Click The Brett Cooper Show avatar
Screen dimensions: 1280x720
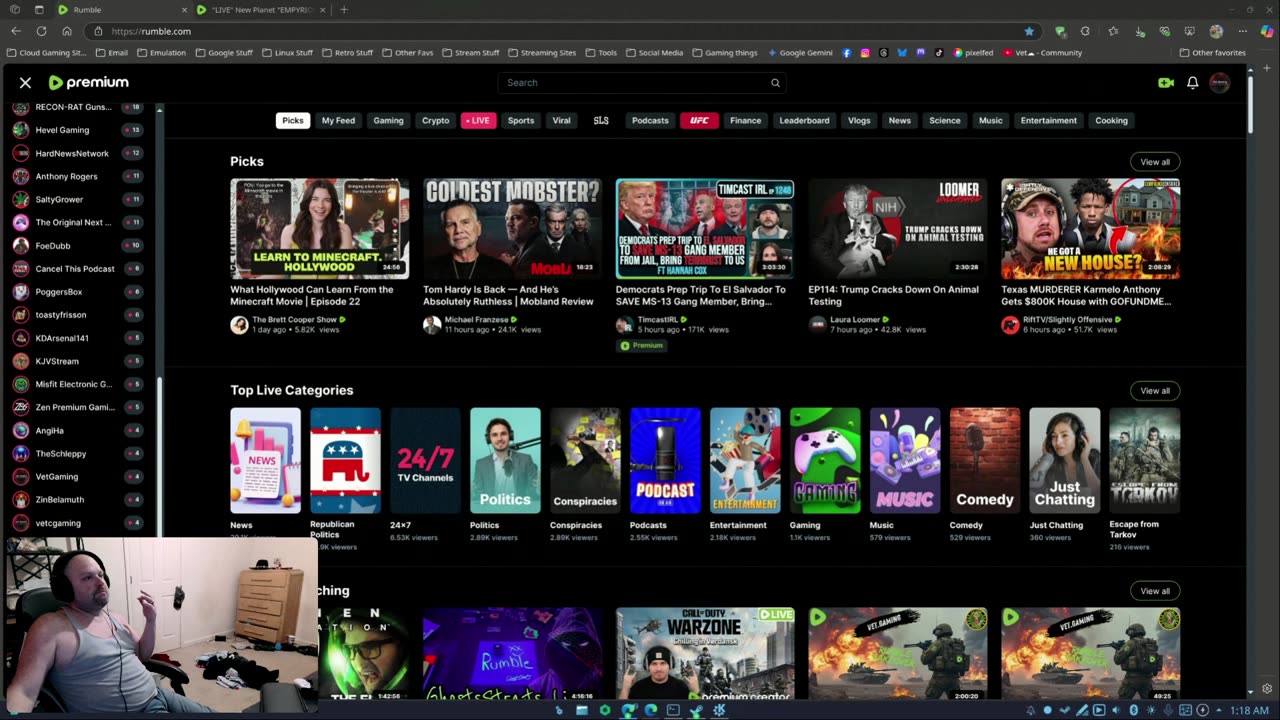(239, 325)
